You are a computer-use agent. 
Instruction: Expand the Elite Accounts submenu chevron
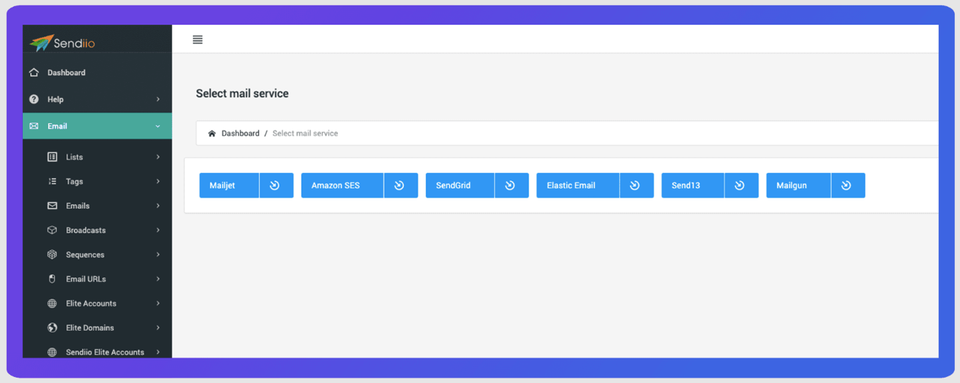click(158, 303)
